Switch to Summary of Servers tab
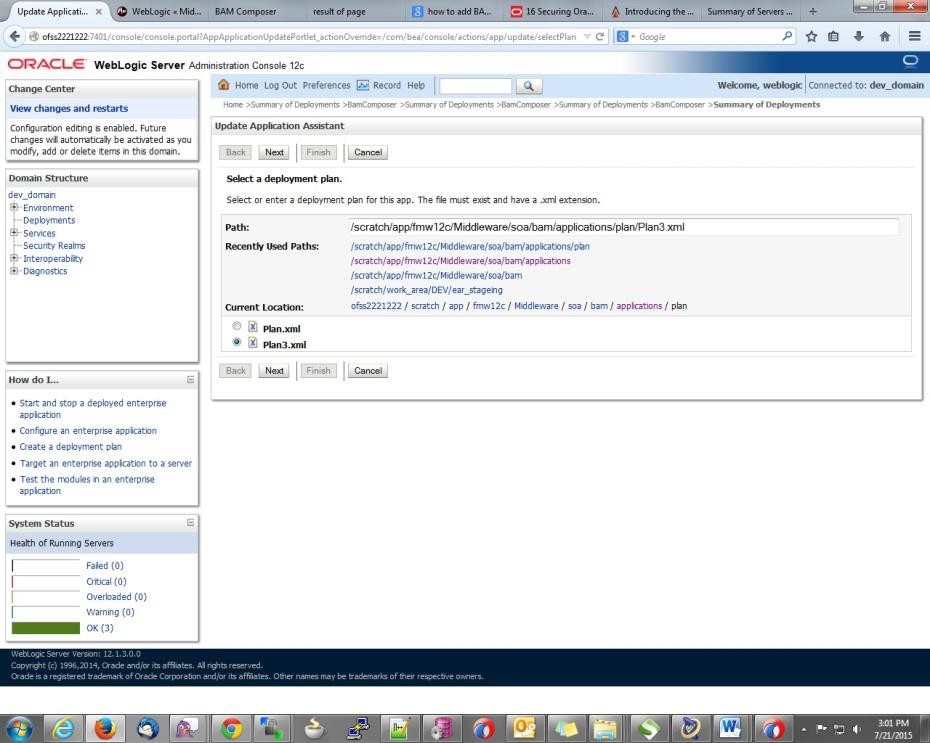The height and width of the screenshot is (743, 930). tap(750, 11)
